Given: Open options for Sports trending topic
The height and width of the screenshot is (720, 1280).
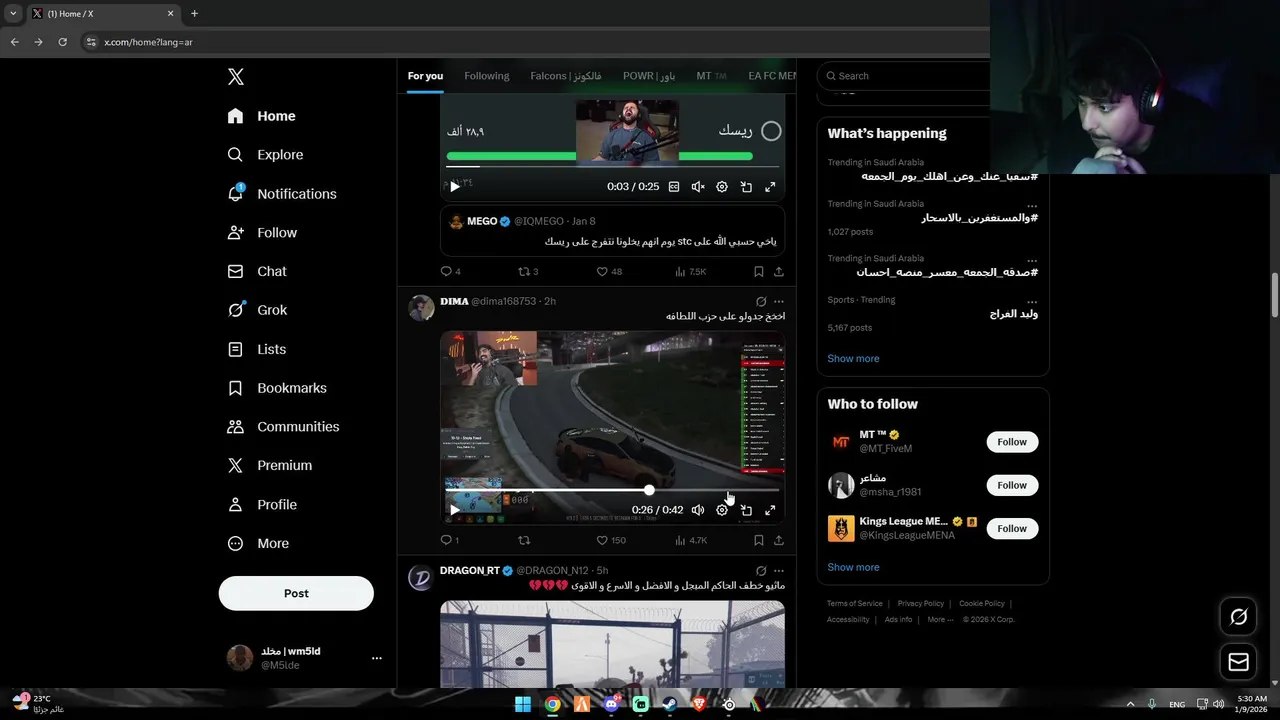Looking at the screenshot, I should (x=1032, y=300).
